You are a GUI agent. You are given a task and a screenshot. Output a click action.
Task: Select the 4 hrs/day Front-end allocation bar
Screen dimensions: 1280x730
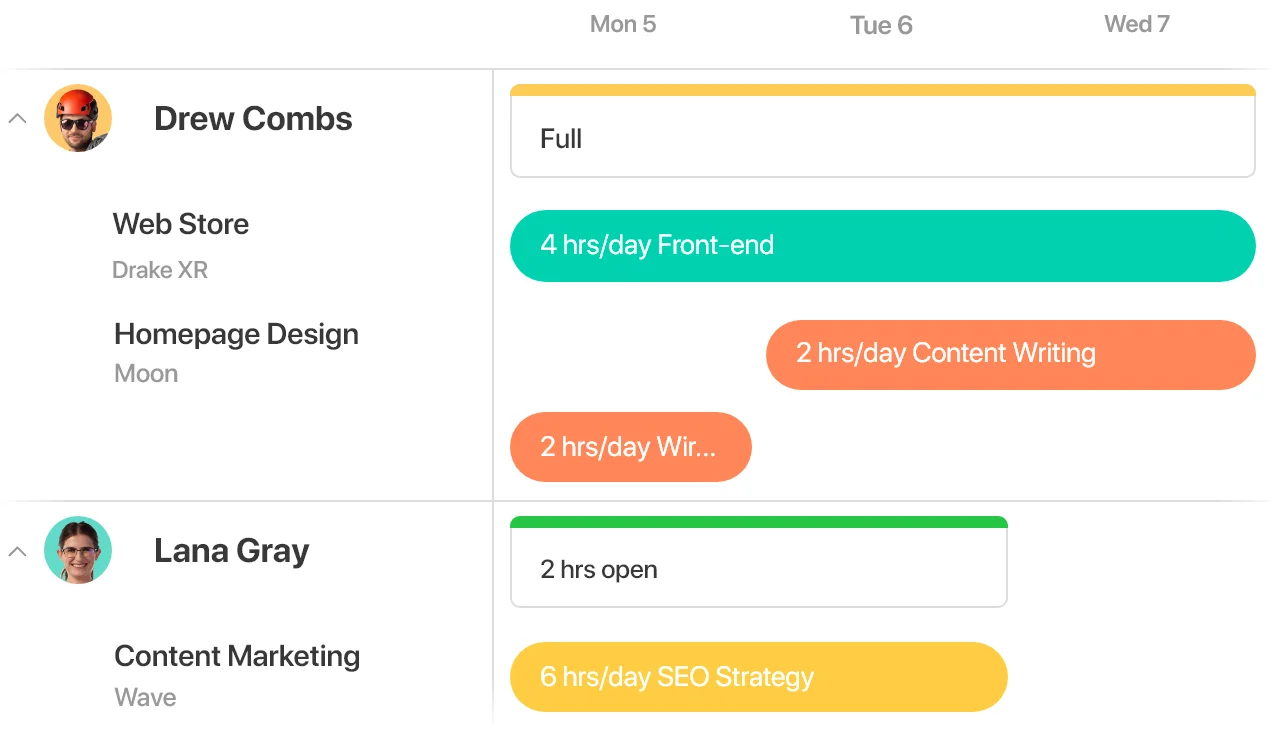pos(883,246)
